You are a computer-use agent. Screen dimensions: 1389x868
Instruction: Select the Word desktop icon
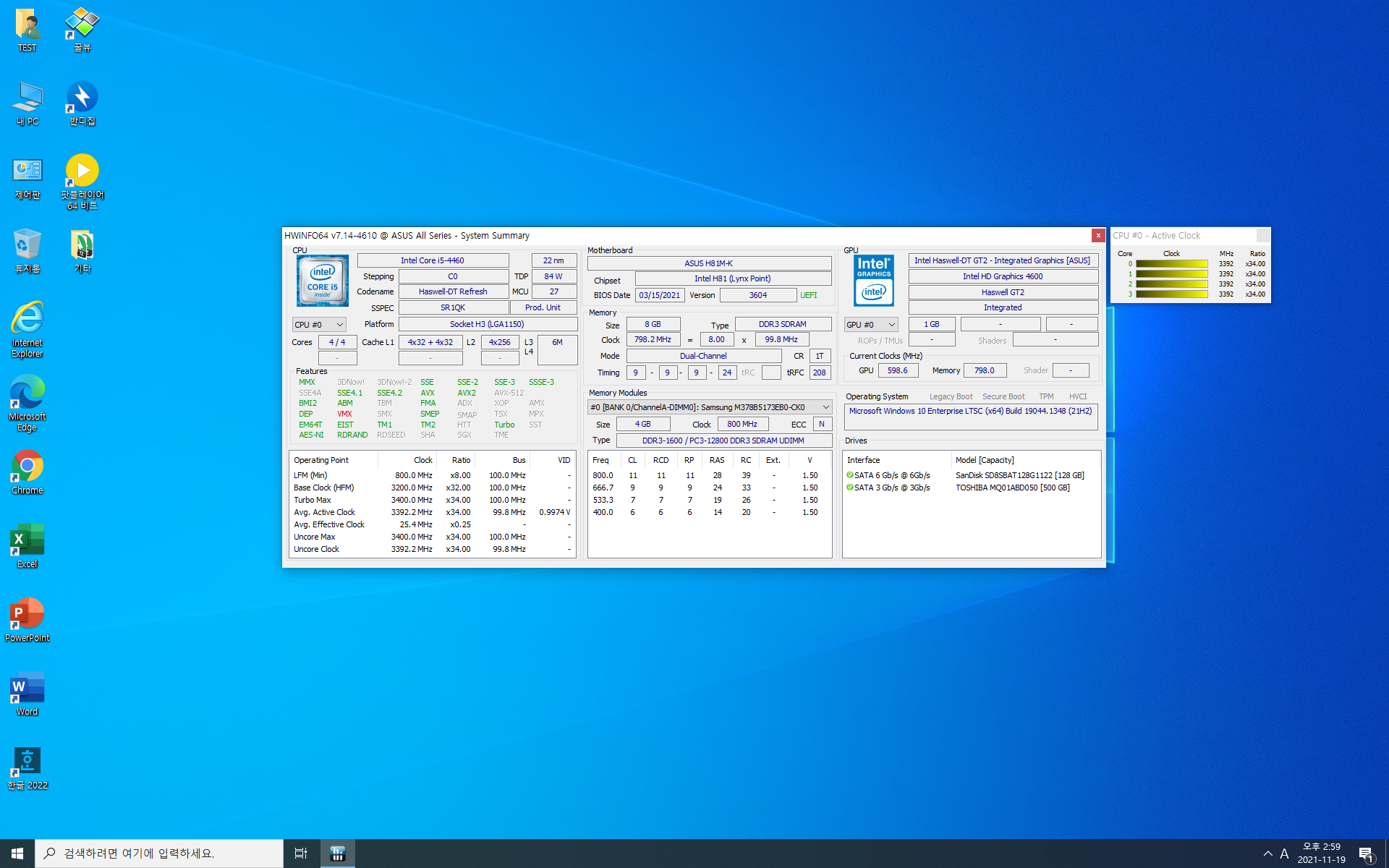[x=27, y=694]
